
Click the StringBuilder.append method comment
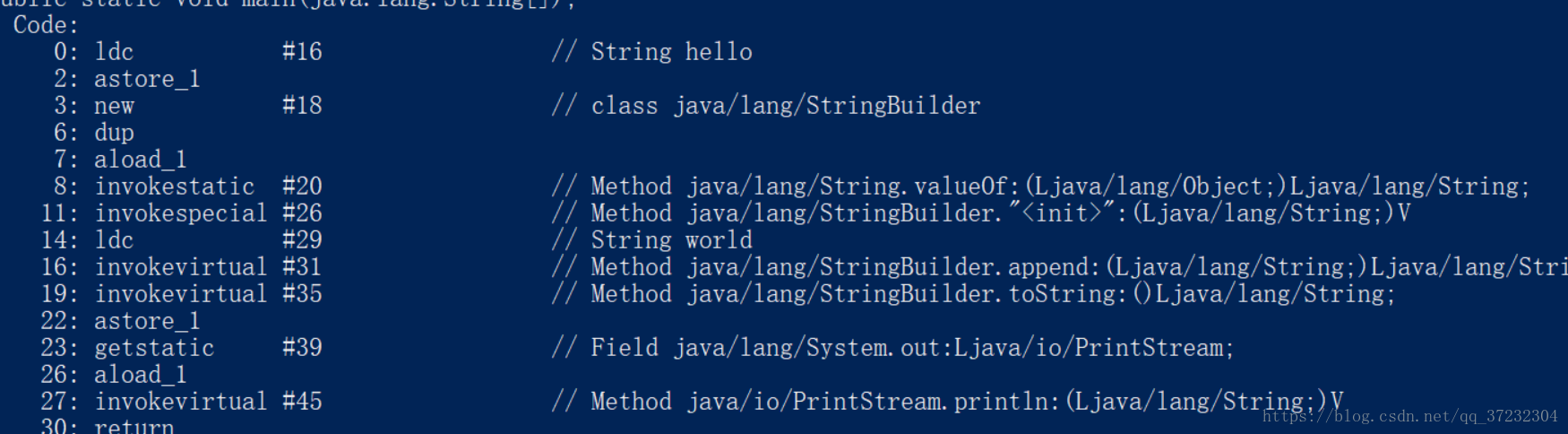pos(1060,267)
